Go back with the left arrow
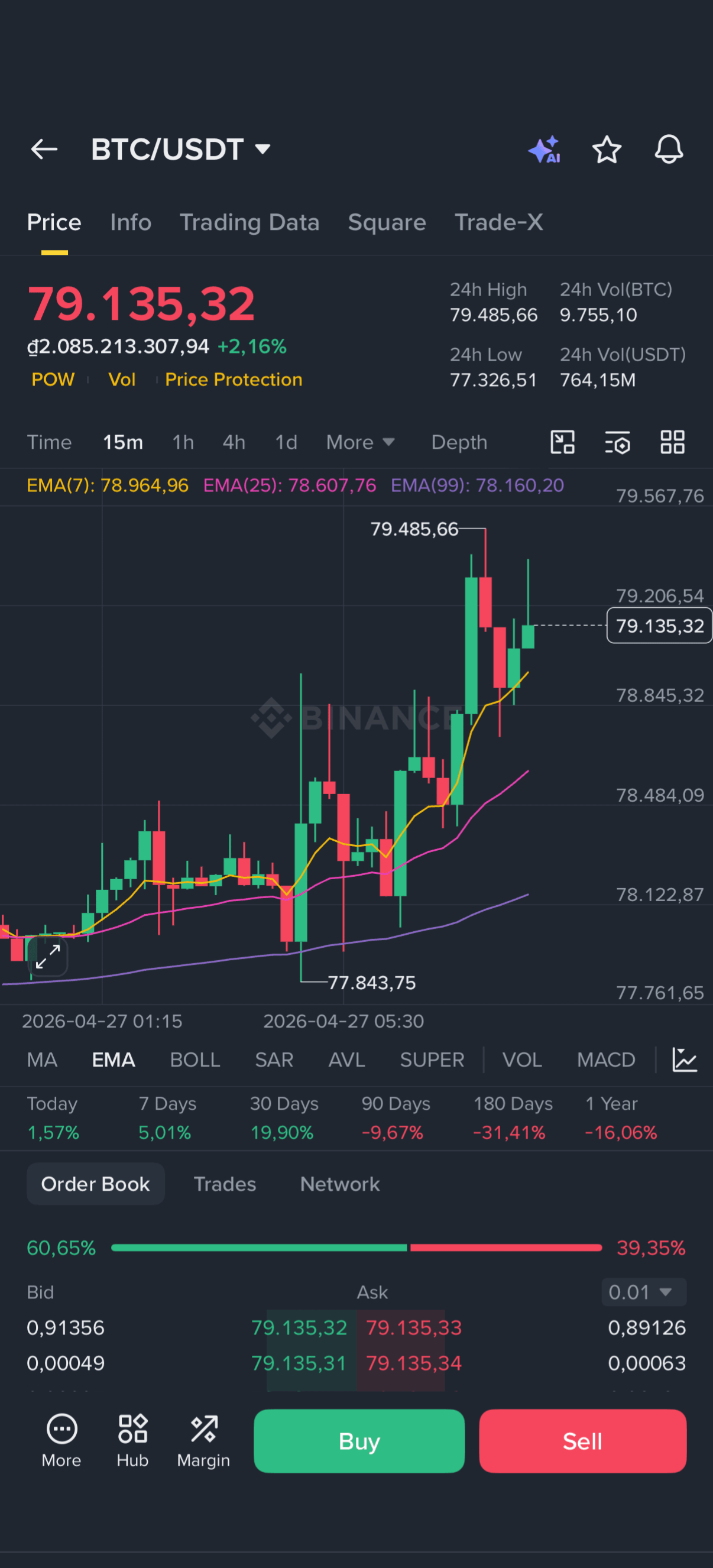713x1568 pixels. [x=44, y=149]
